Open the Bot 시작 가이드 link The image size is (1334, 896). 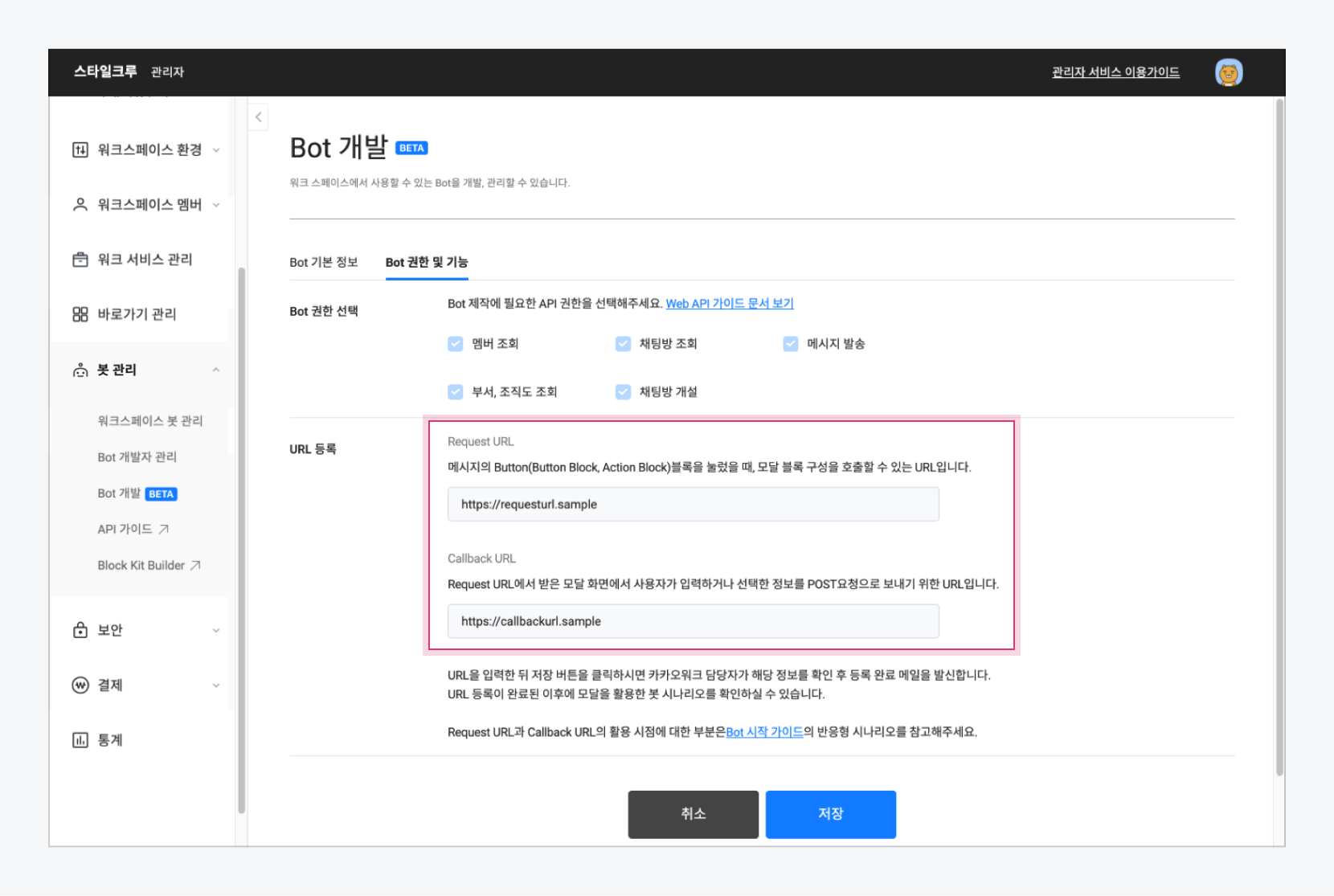click(x=764, y=732)
